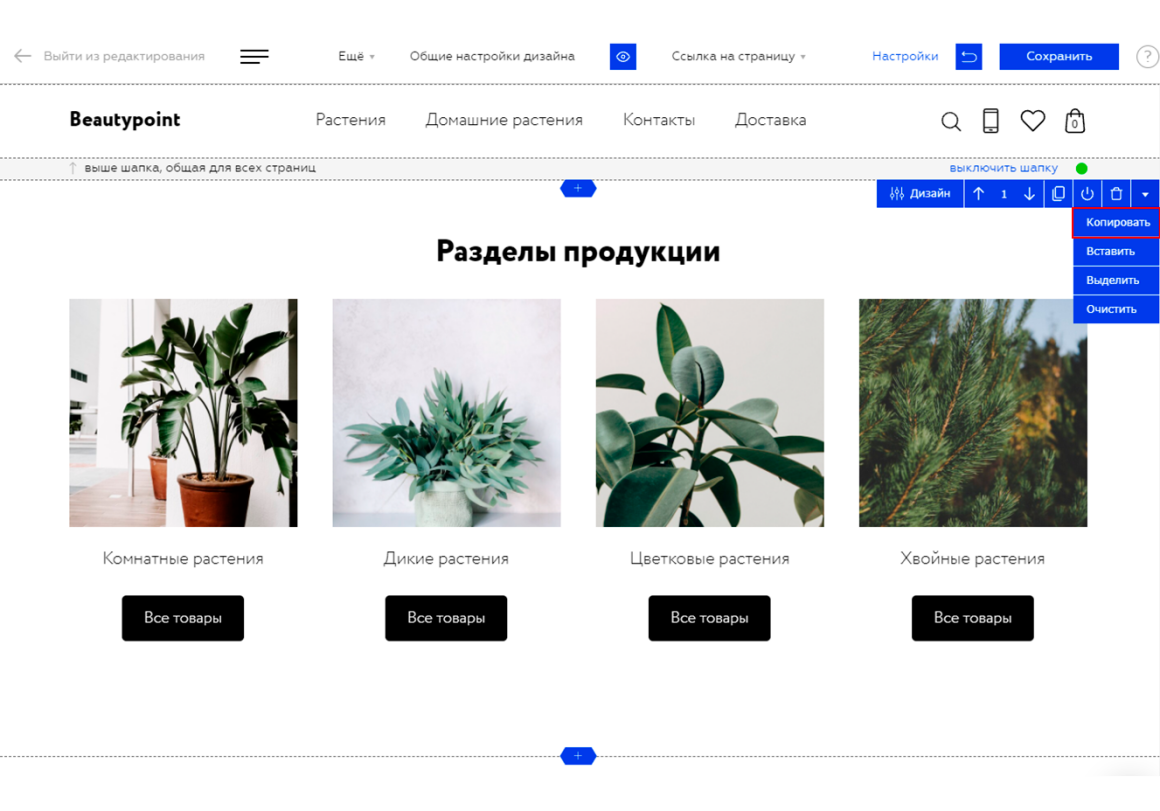The height and width of the screenshot is (811, 1160).
Task: Select the Хвойные растения pine image
Action: (x=974, y=413)
